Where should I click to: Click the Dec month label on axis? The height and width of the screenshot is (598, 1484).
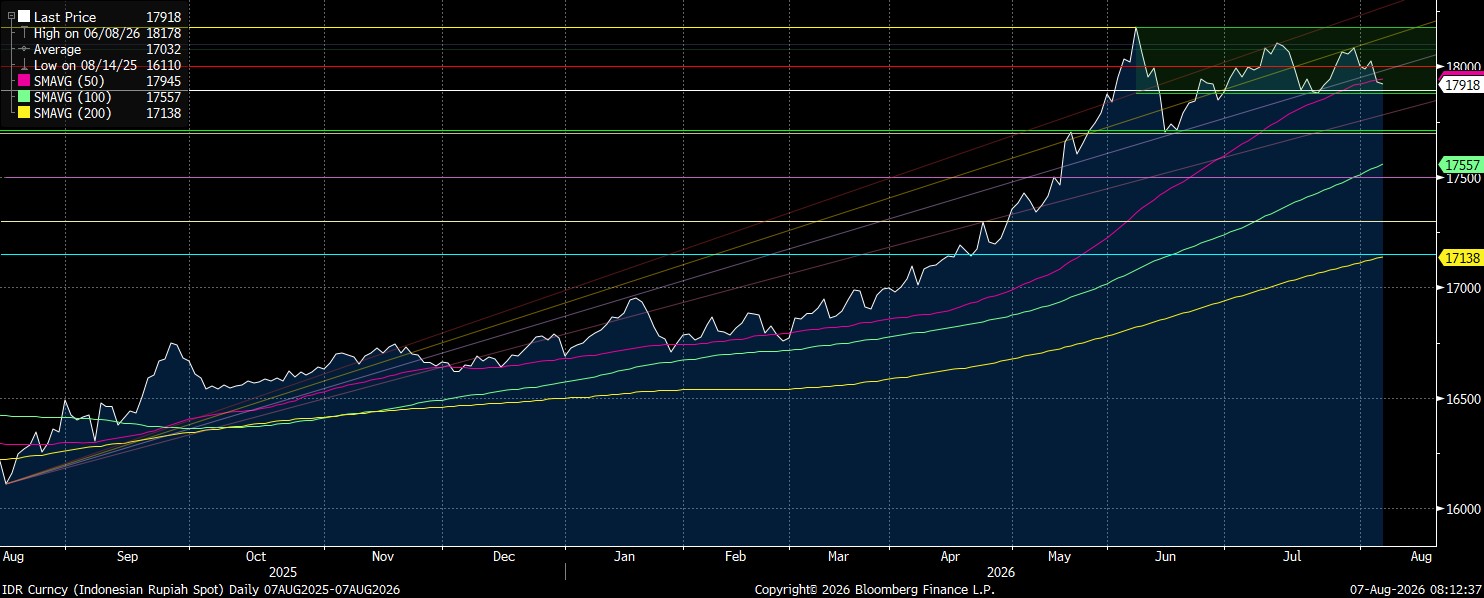point(504,555)
